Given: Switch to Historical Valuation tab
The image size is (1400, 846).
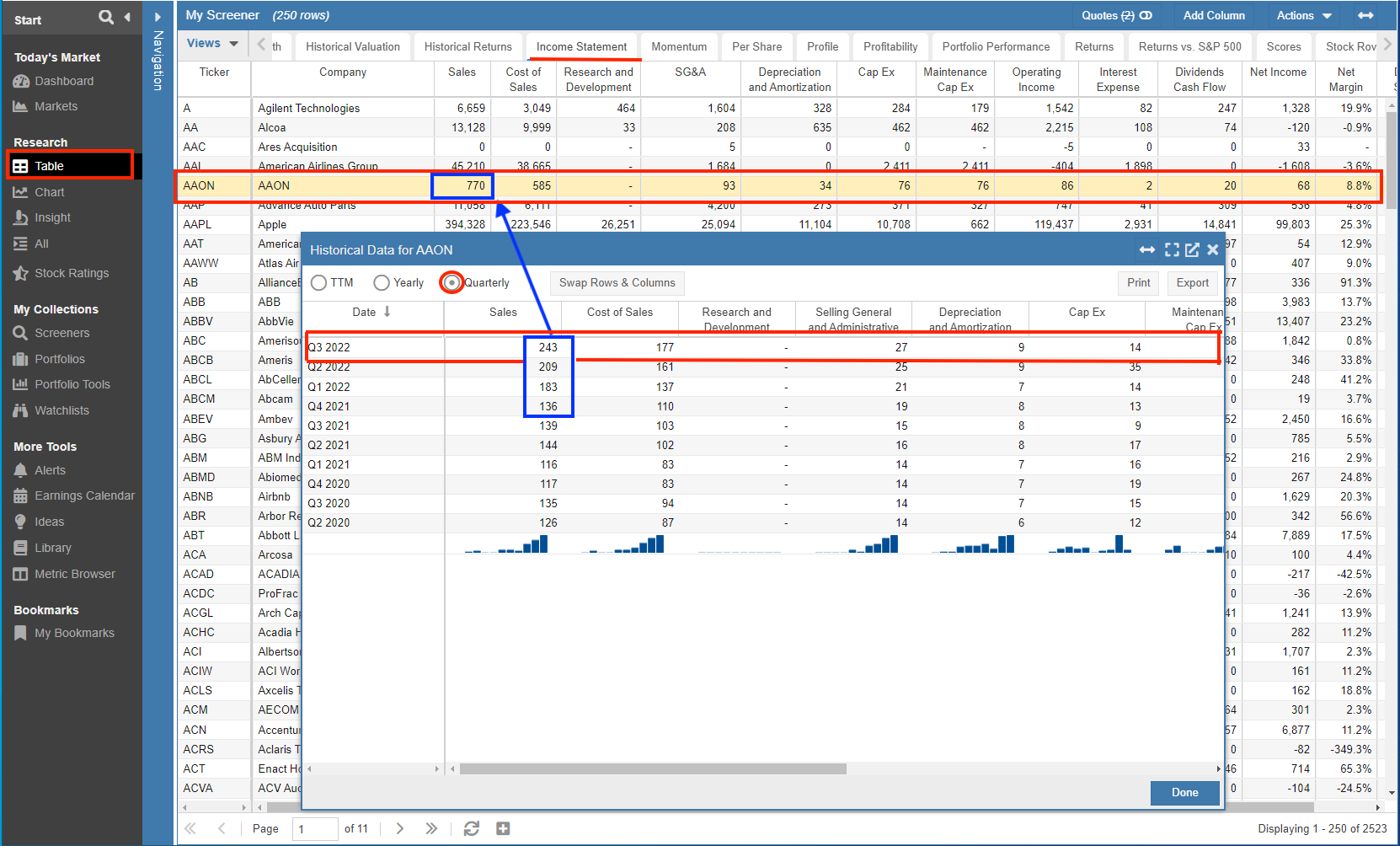Looking at the screenshot, I should coord(353,46).
